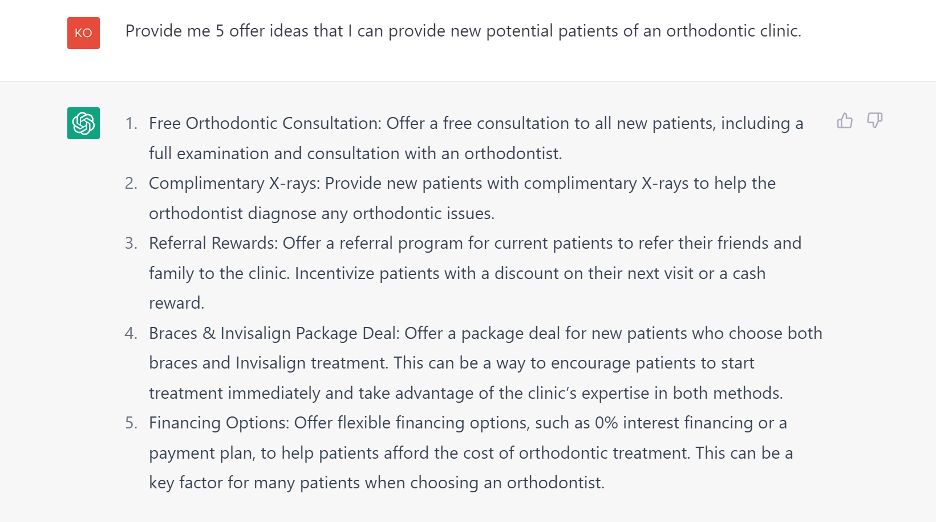Click the thumbs down icon
The height and width of the screenshot is (522, 936).
[875, 121]
